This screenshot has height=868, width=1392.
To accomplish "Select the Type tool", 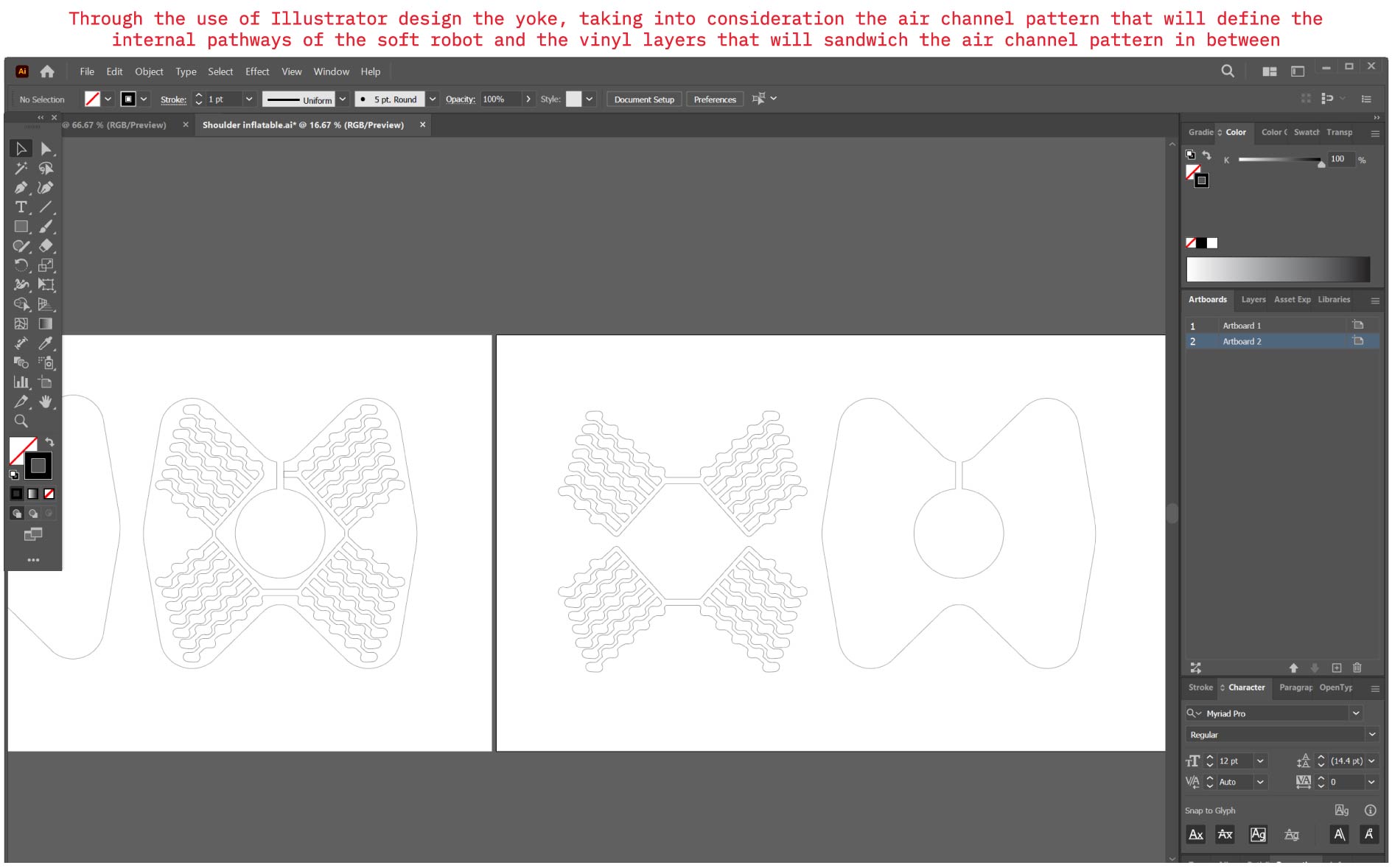I will click(x=21, y=207).
